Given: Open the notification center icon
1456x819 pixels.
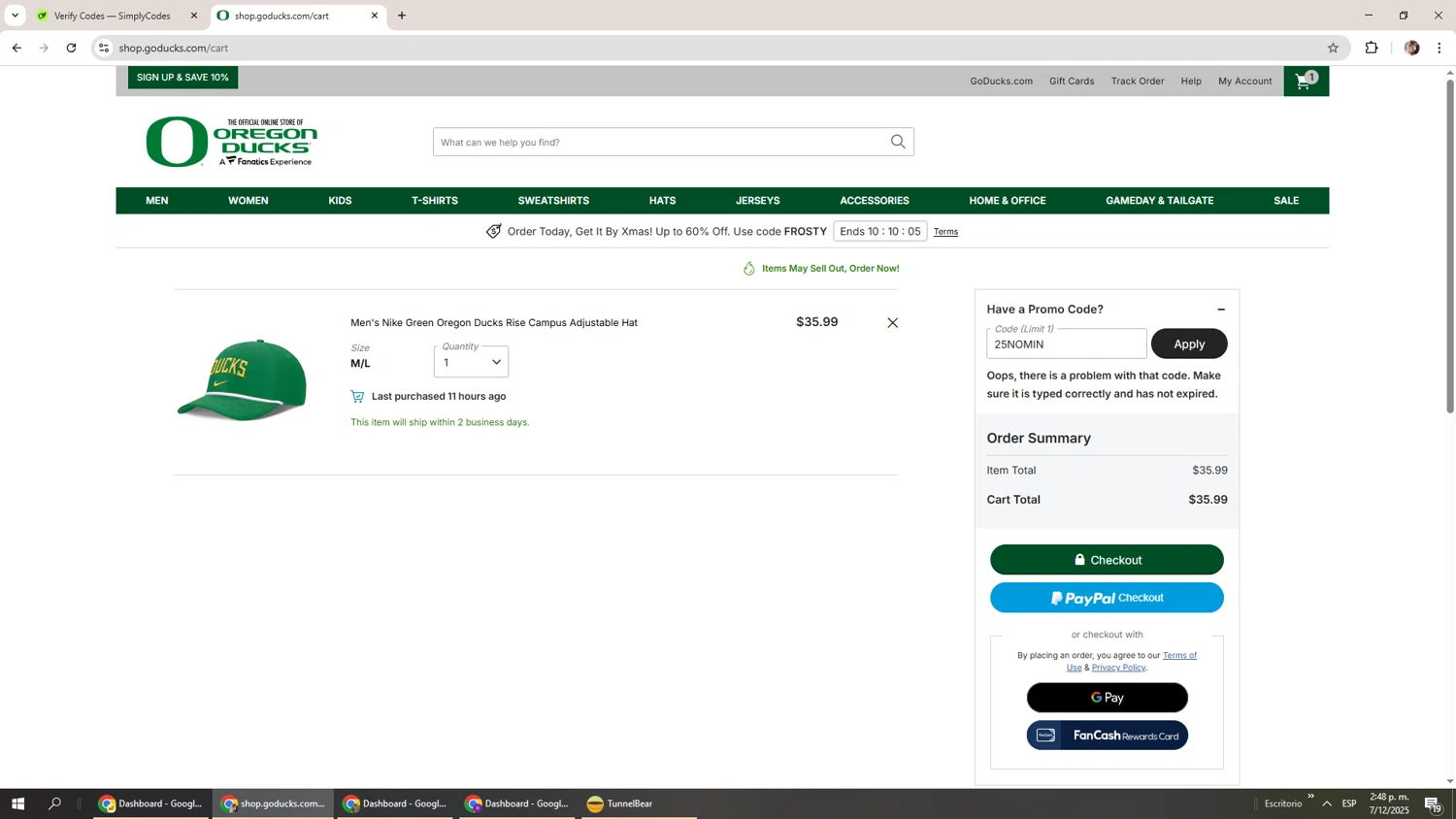Looking at the screenshot, I should pyautogui.click(x=1433, y=803).
